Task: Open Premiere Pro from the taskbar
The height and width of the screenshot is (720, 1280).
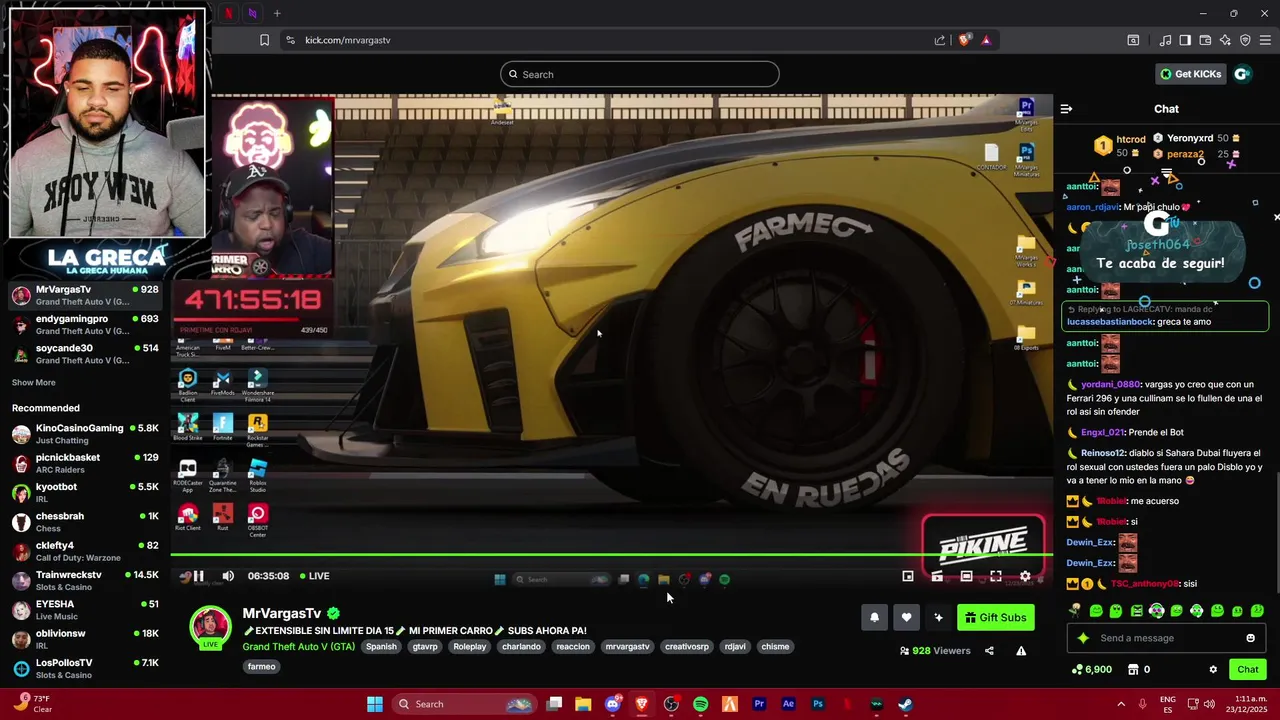Action: [x=759, y=704]
